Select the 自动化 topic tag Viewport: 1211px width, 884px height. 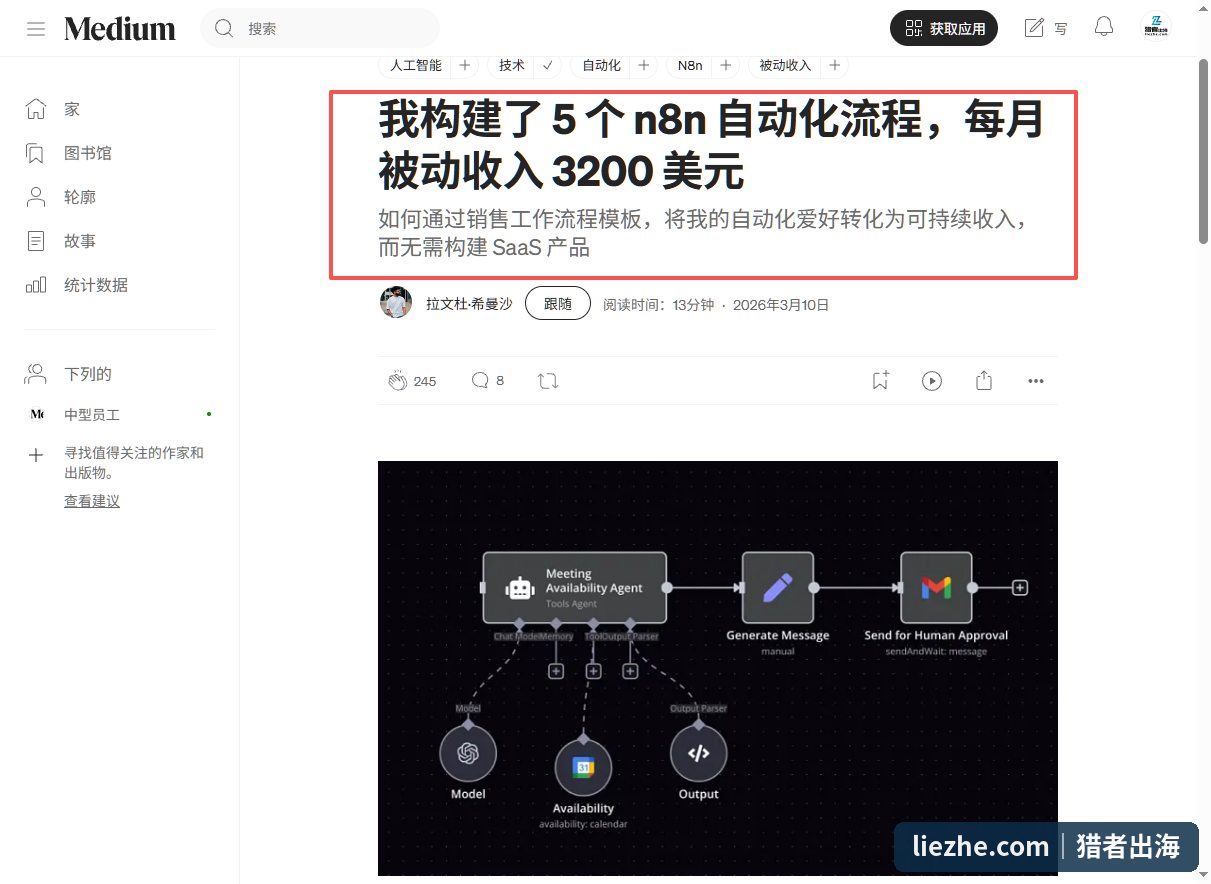pyautogui.click(x=601, y=65)
